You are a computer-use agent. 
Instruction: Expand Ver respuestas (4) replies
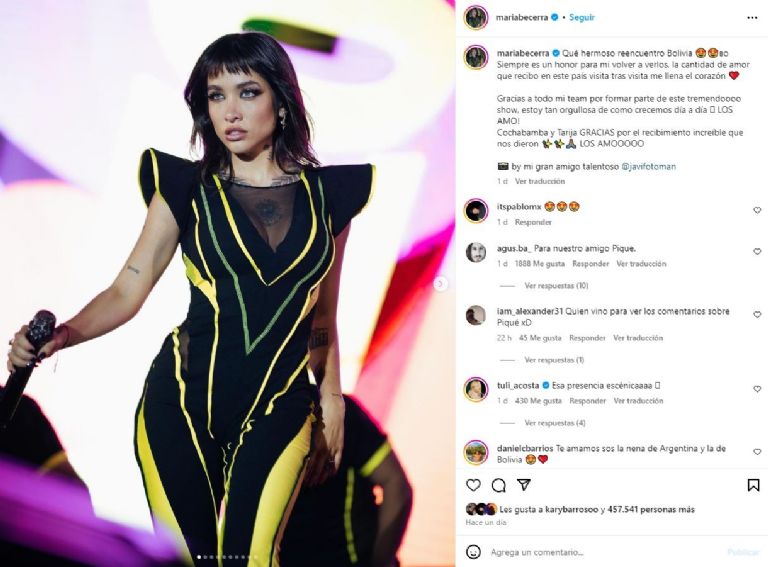[x=555, y=423]
